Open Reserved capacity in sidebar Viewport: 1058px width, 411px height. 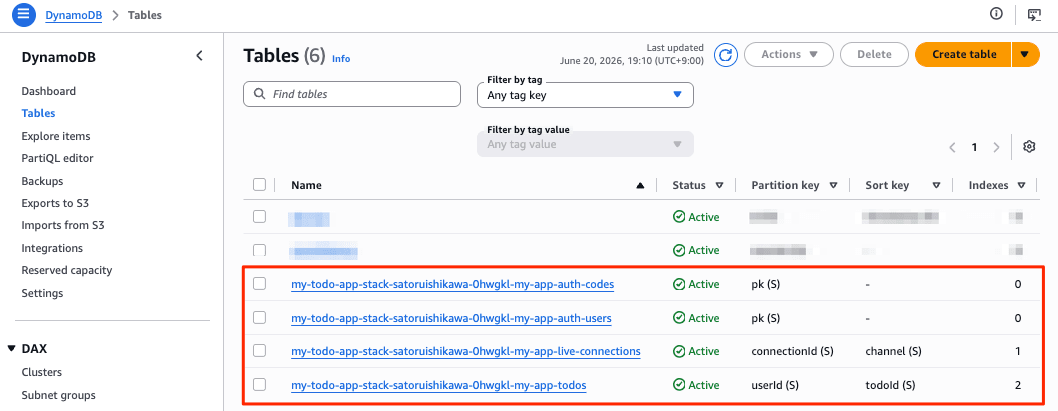click(x=67, y=271)
